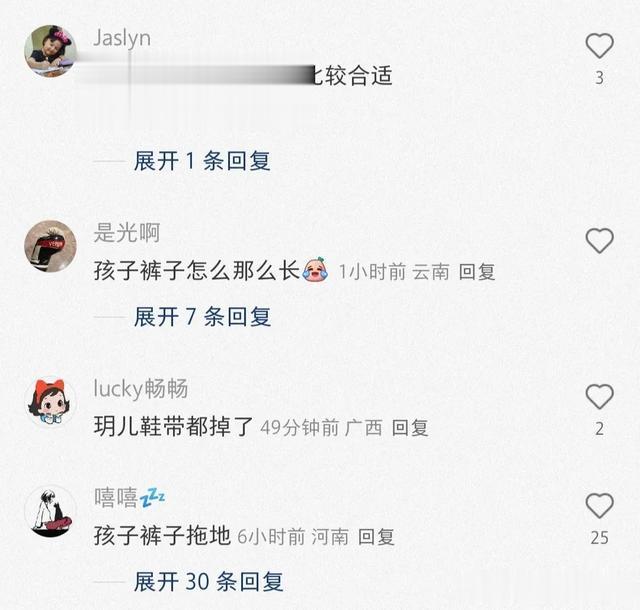
Task: Tap heart on lucky畅畅's comment
Action: click(x=599, y=396)
